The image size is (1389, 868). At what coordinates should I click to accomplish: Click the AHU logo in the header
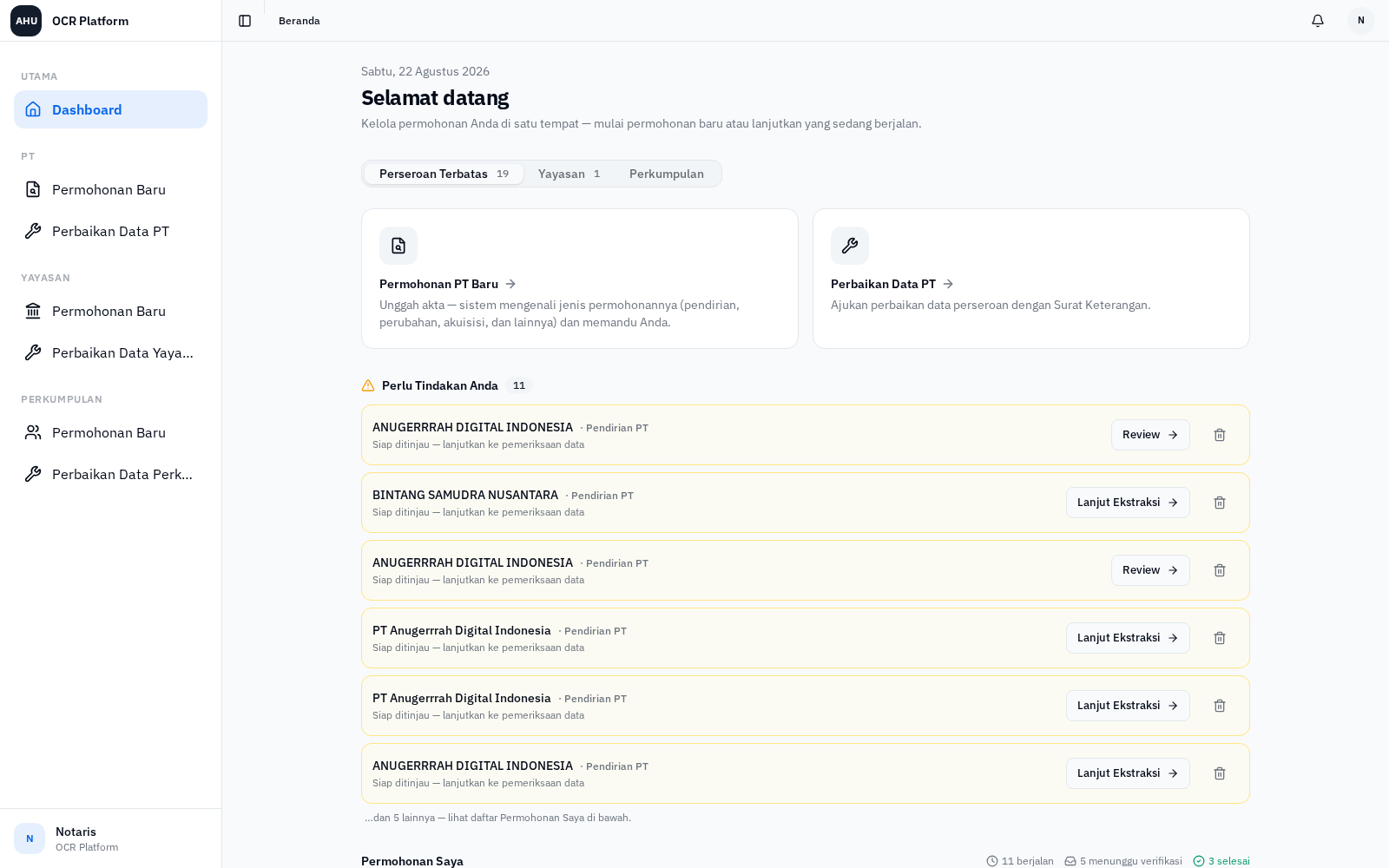pyautogui.click(x=26, y=21)
